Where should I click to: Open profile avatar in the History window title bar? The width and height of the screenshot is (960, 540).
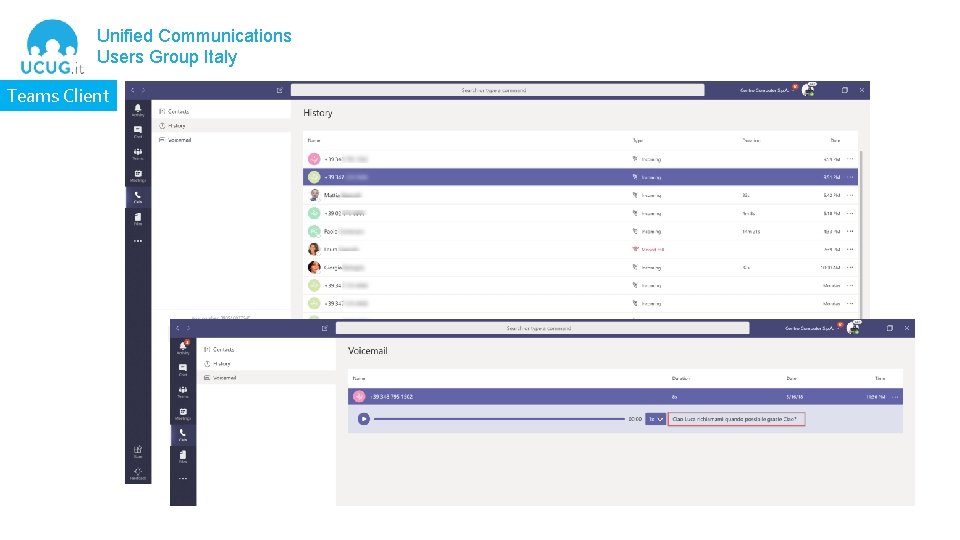coord(809,90)
